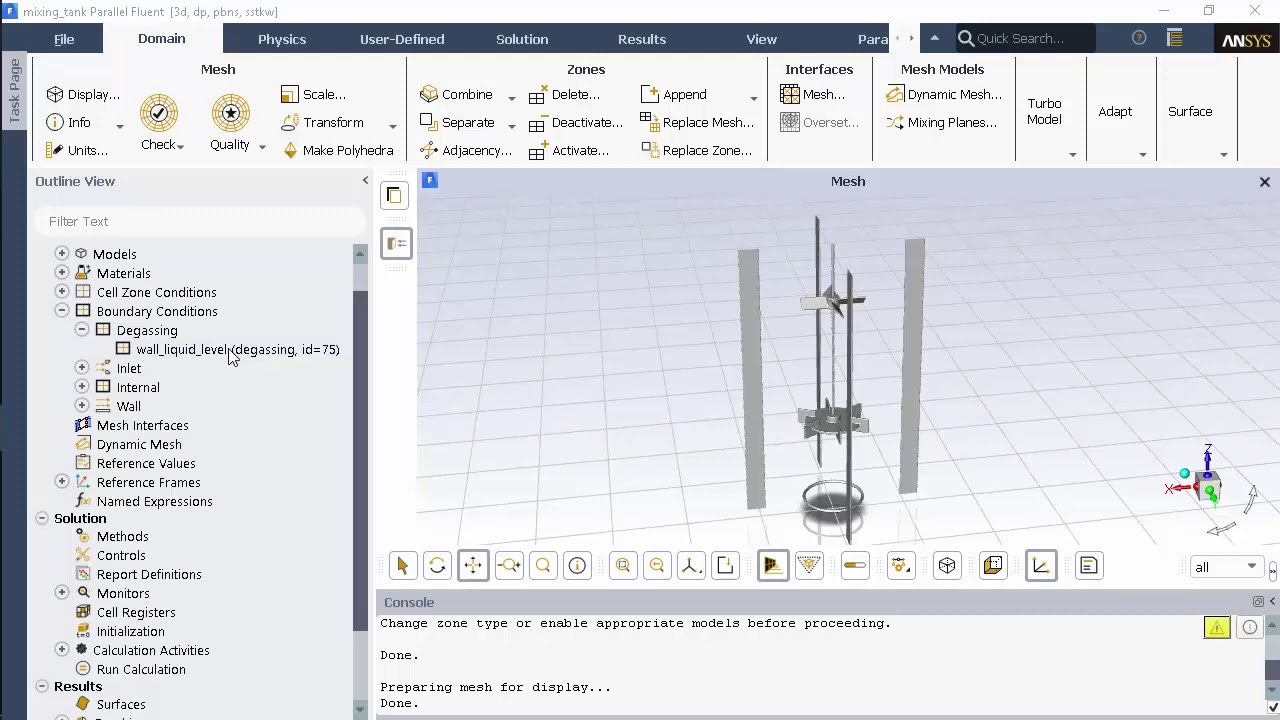Expand the Models tree node
This screenshot has width=1280, height=720.
(62, 254)
